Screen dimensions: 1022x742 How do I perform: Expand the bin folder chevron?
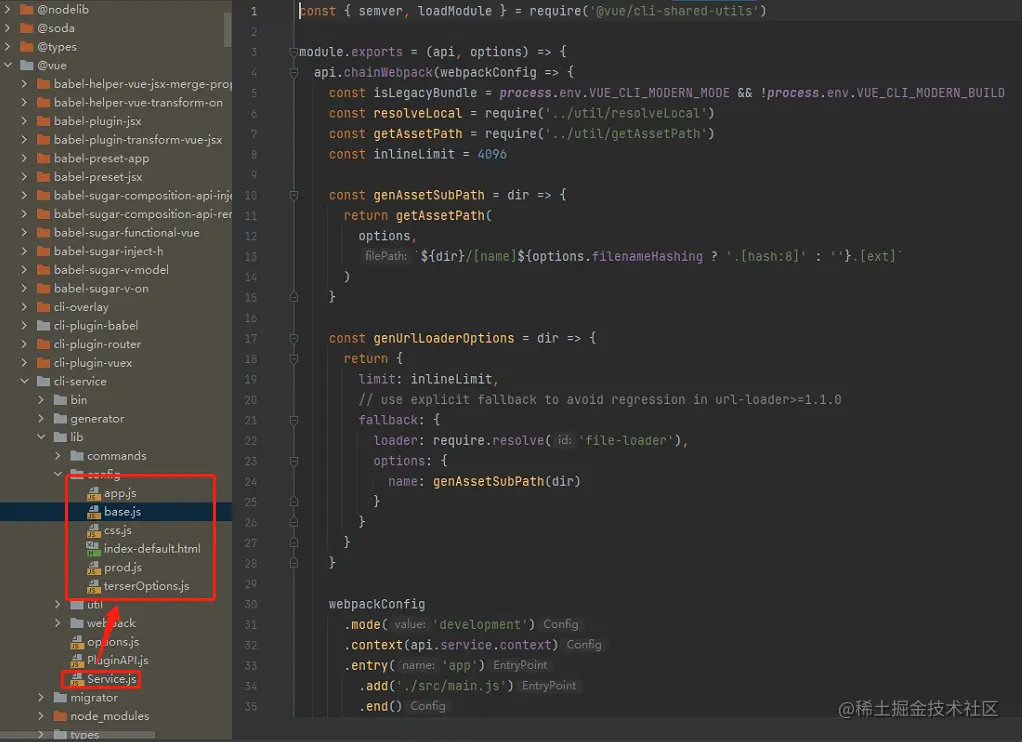point(41,400)
